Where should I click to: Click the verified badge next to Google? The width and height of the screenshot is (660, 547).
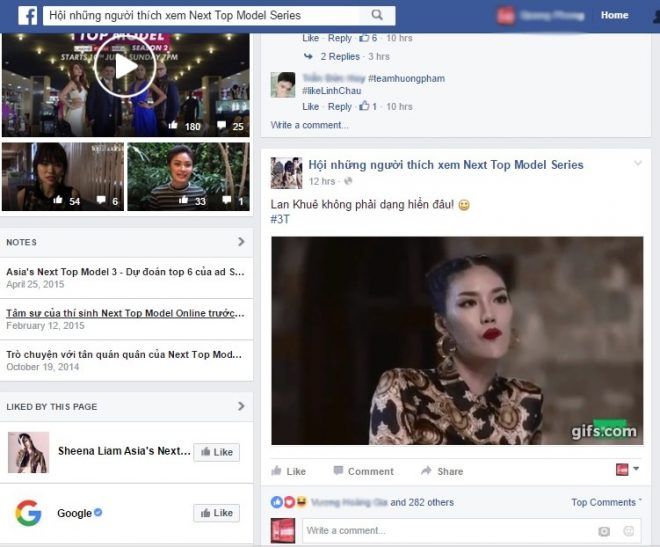pos(98,513)
